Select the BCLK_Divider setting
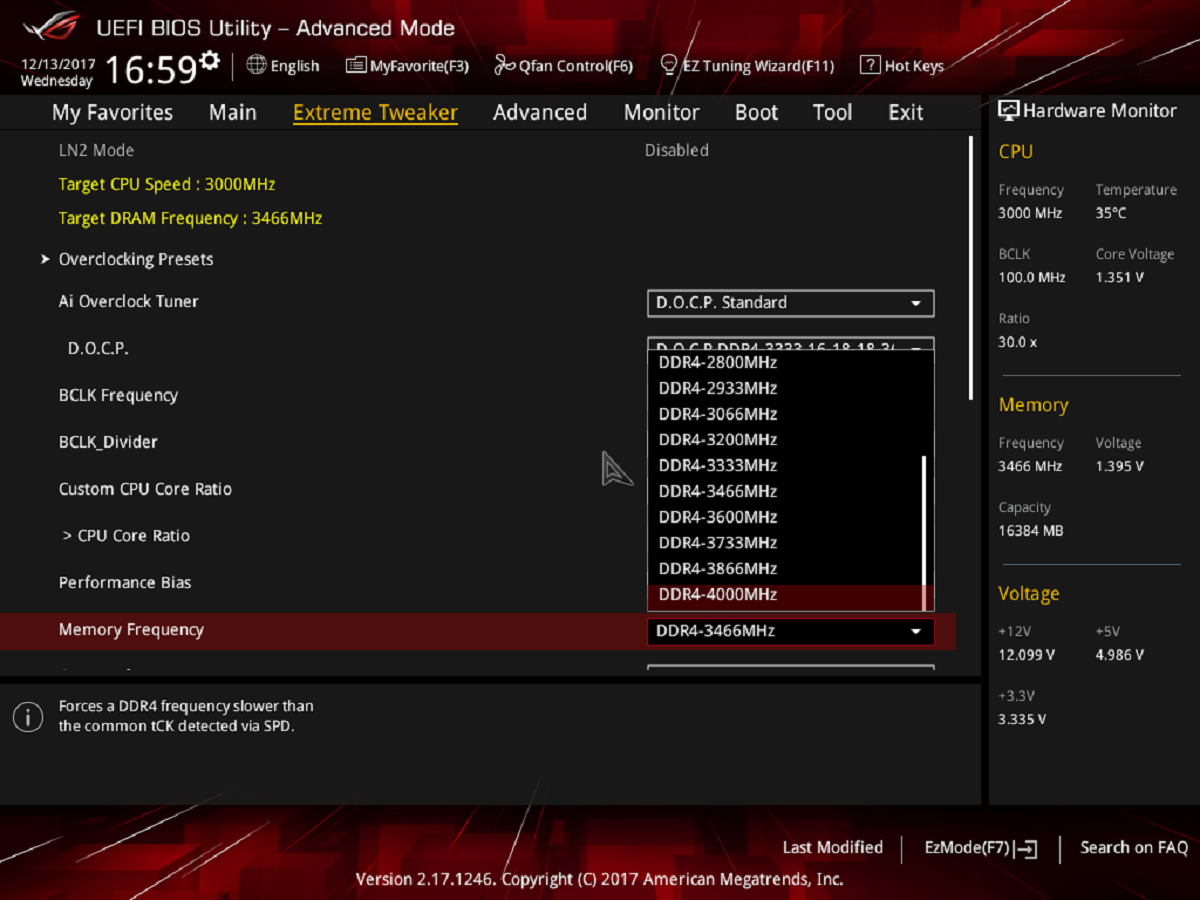This screenshot has height=900, width=1200. click(x=108, y=442)
